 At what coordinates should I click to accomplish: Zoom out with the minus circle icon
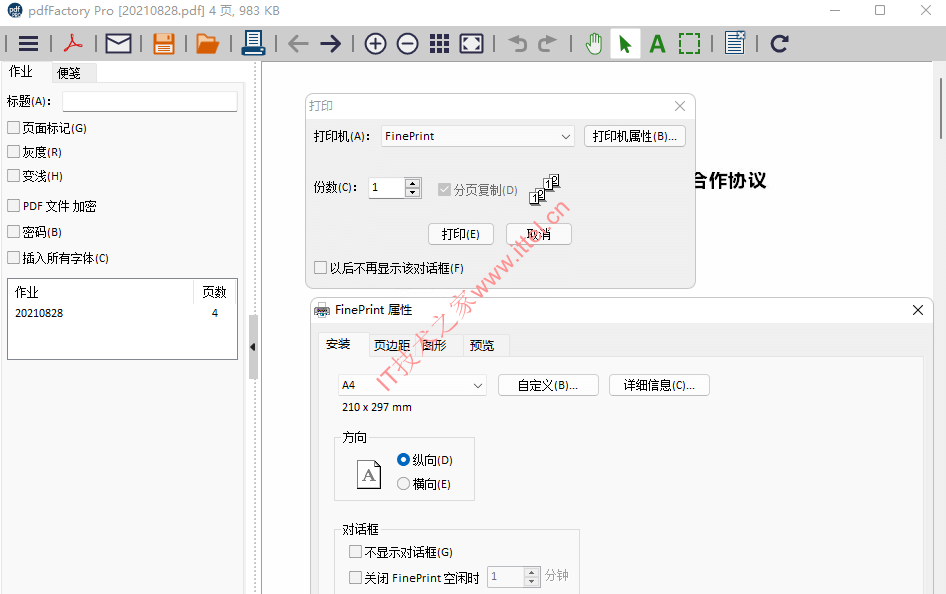tap(407, 43)
